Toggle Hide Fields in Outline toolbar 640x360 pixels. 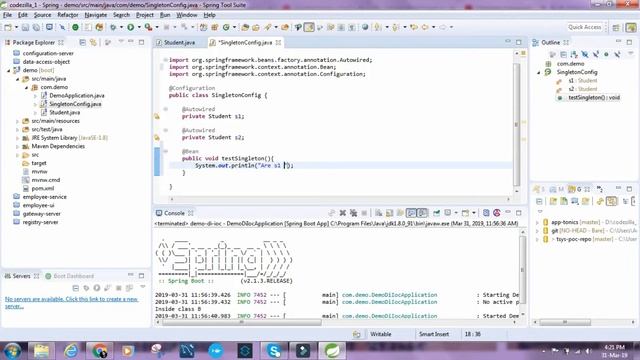pyautogui.click(x=585, y=54)
